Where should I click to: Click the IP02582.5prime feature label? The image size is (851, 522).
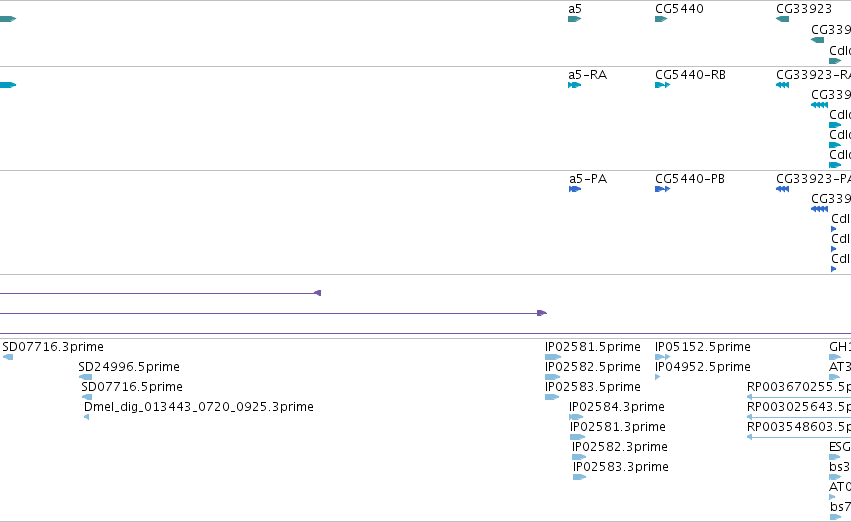tap(593, 367)
